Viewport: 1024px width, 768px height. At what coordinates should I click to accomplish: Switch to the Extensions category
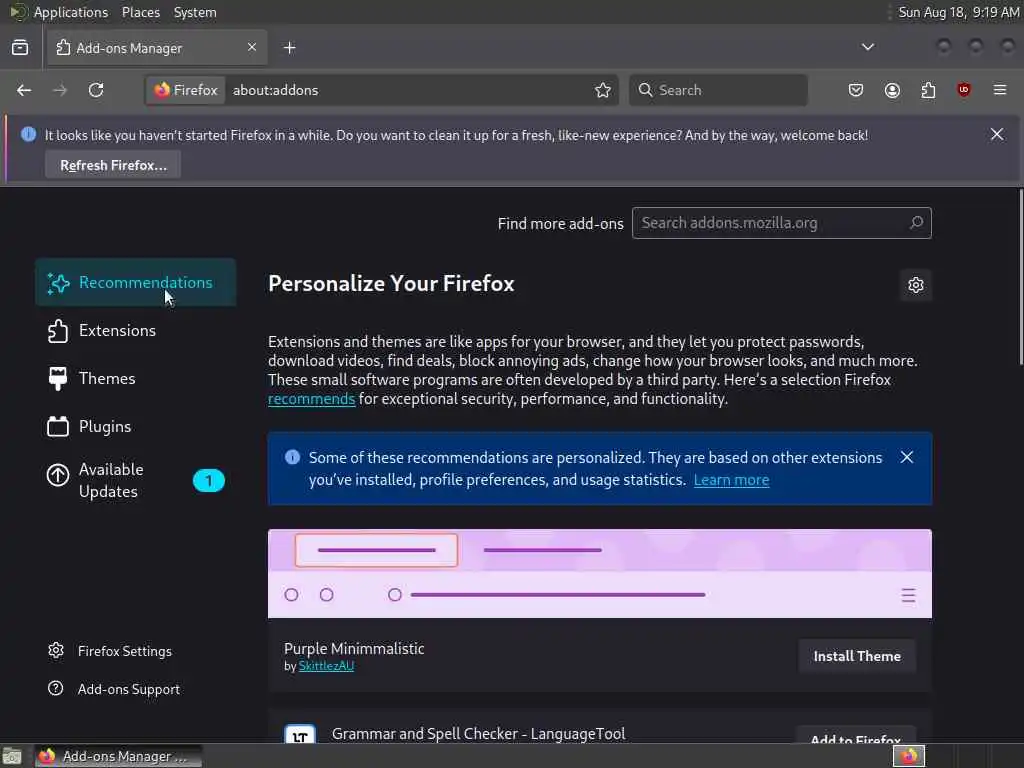136,330
